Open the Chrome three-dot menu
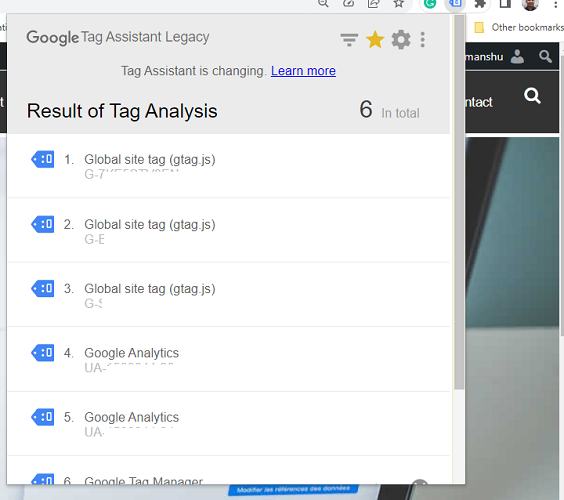564x500 pixels. click(556, 4)
